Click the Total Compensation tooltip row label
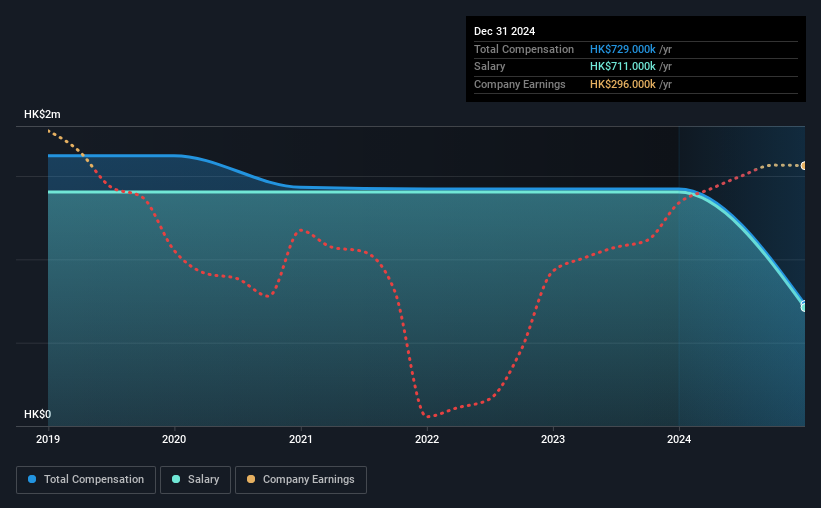The width and height of the screenshot is (821, 508). coord(524,49)
